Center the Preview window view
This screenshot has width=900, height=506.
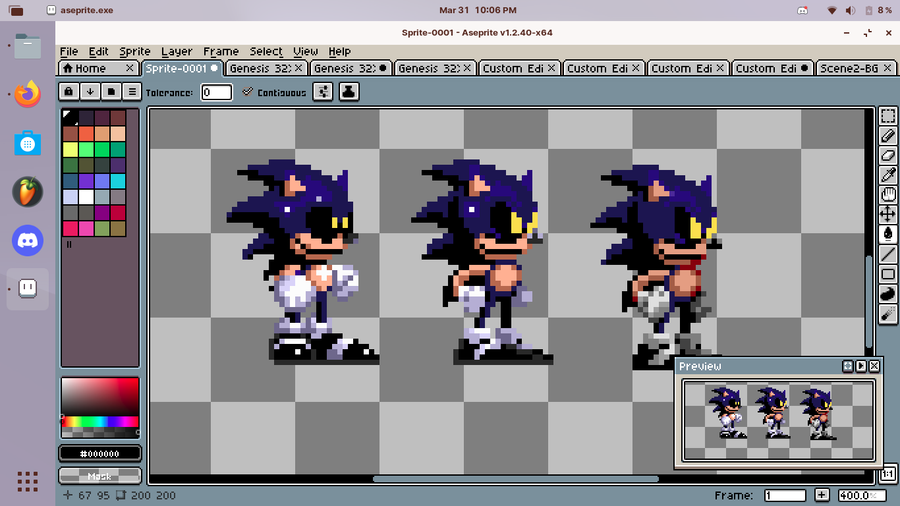pos(848,366)
